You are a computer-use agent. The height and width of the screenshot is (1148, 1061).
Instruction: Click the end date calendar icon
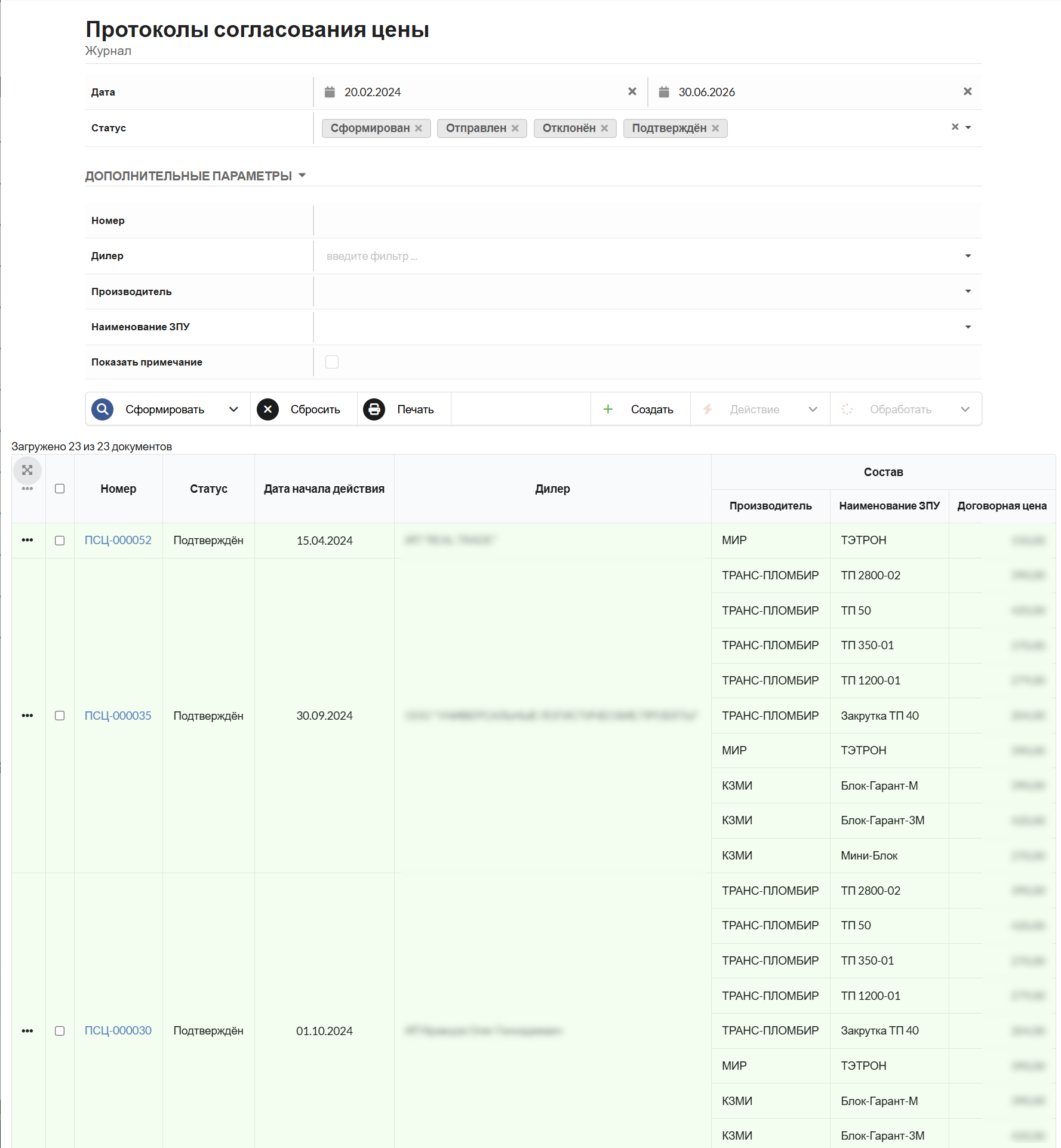click(663, 92)
